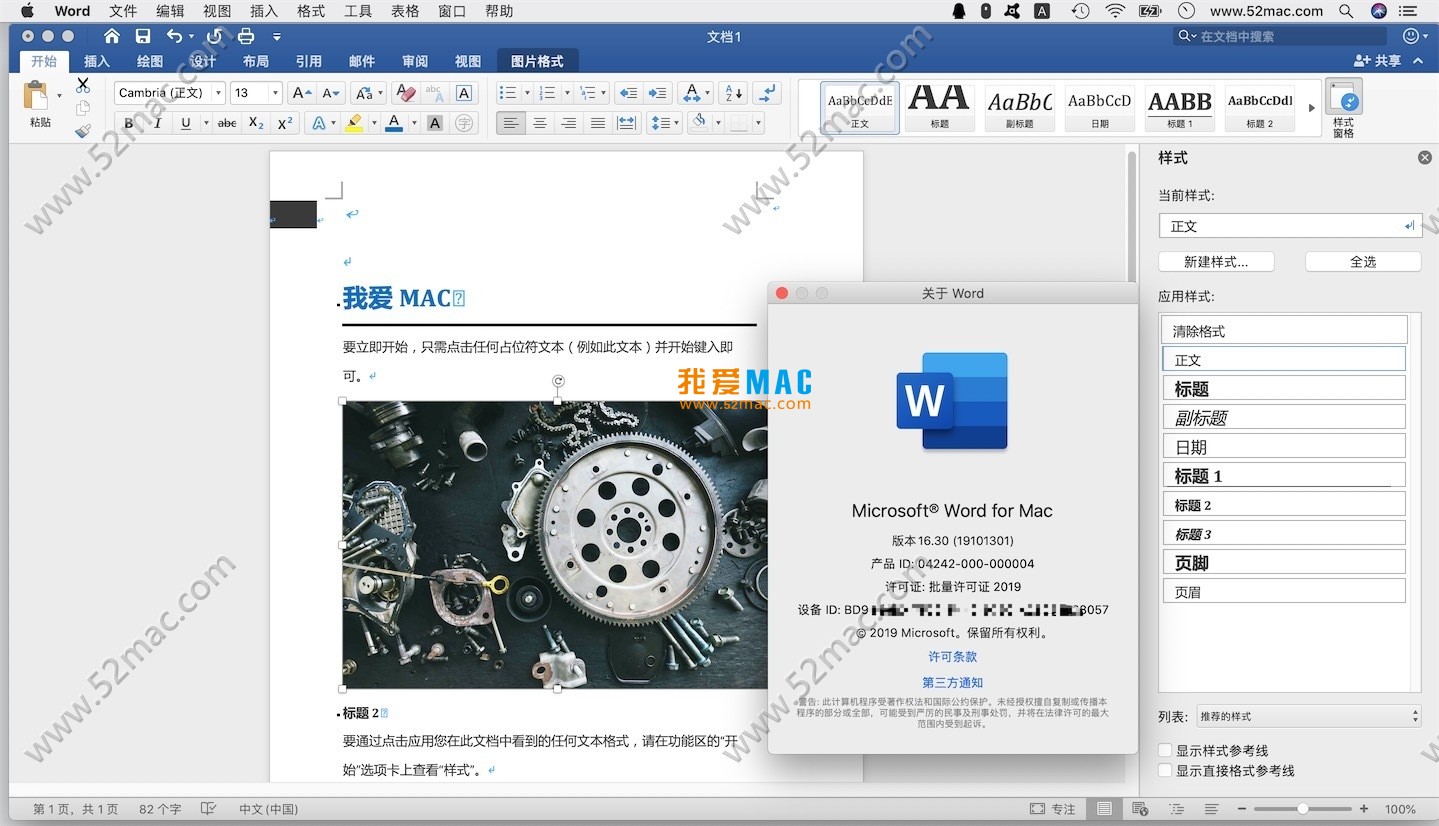The width and height of the screenshot is (1439, 826).
Task: Sort text with A-Z icon
Action: click(733, 93)
